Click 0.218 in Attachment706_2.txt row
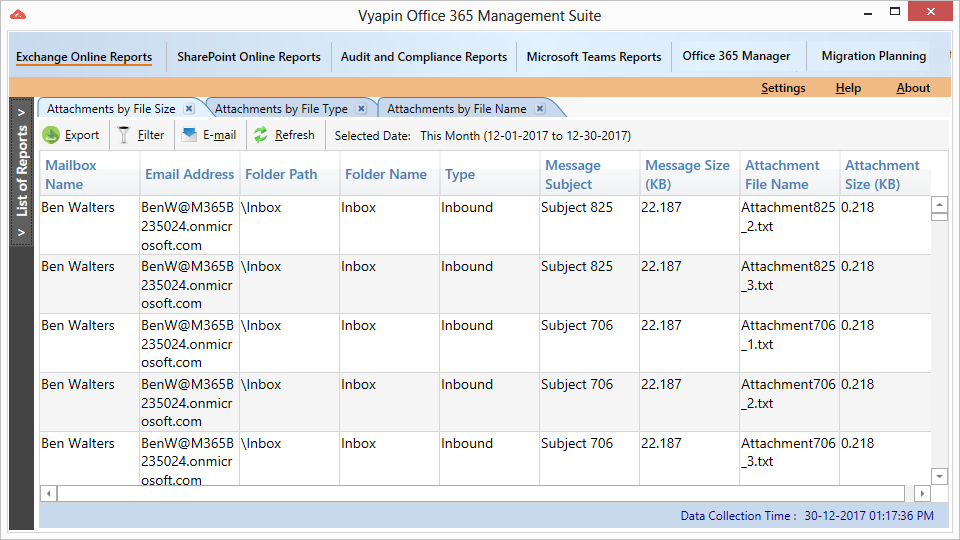Screen dimensions: 960x540 (x=857, y=384)
